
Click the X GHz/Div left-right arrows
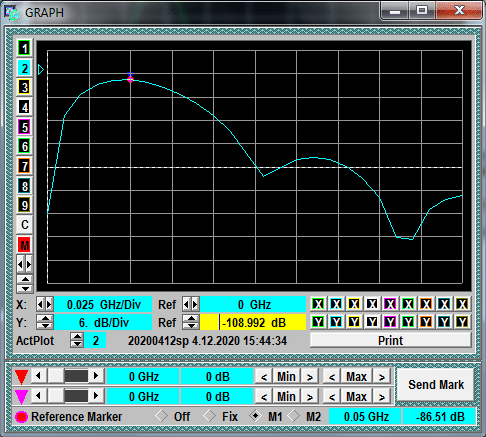click(x=45, y=304)
